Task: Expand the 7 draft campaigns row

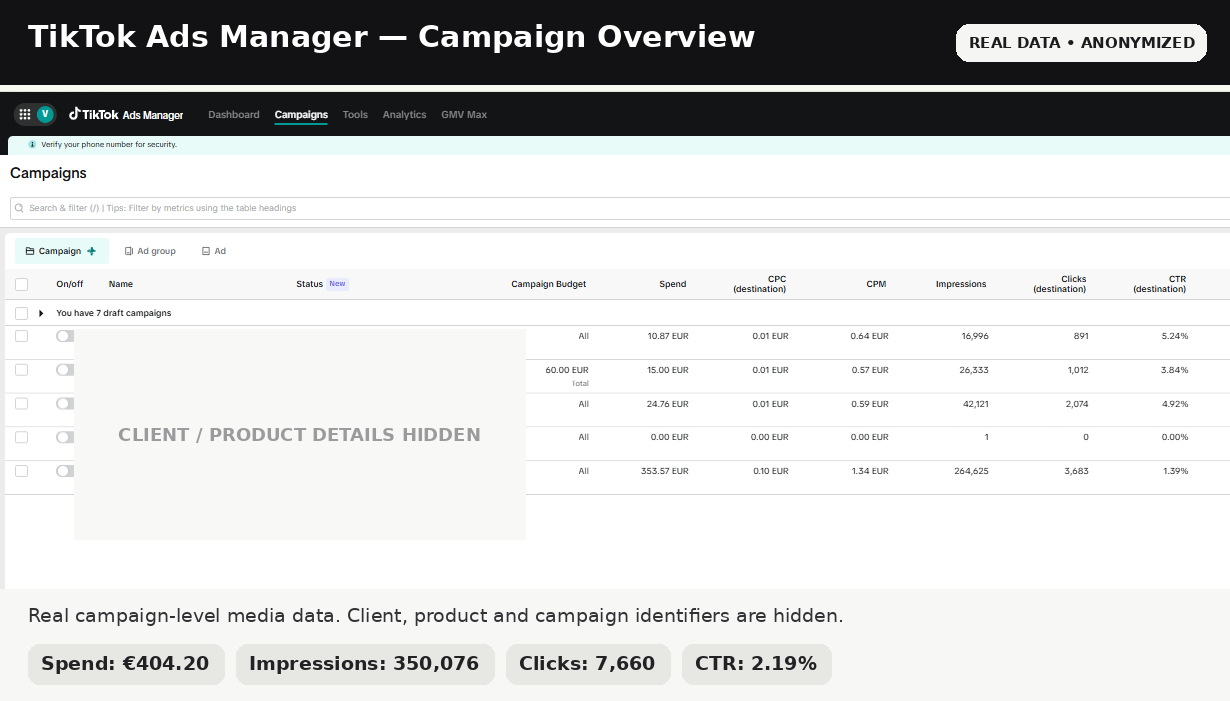Action: tap(41, 313)
